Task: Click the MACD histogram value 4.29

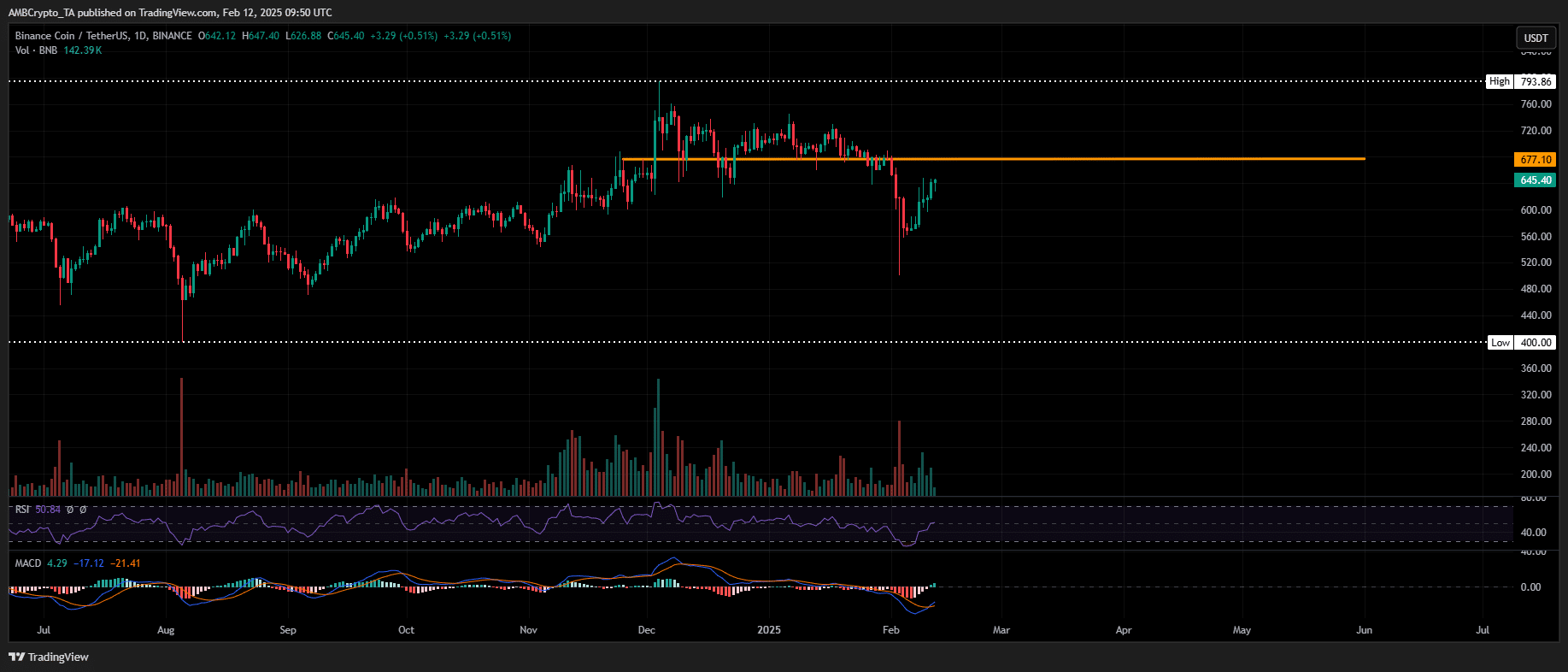Action: (x=57, y=563)
